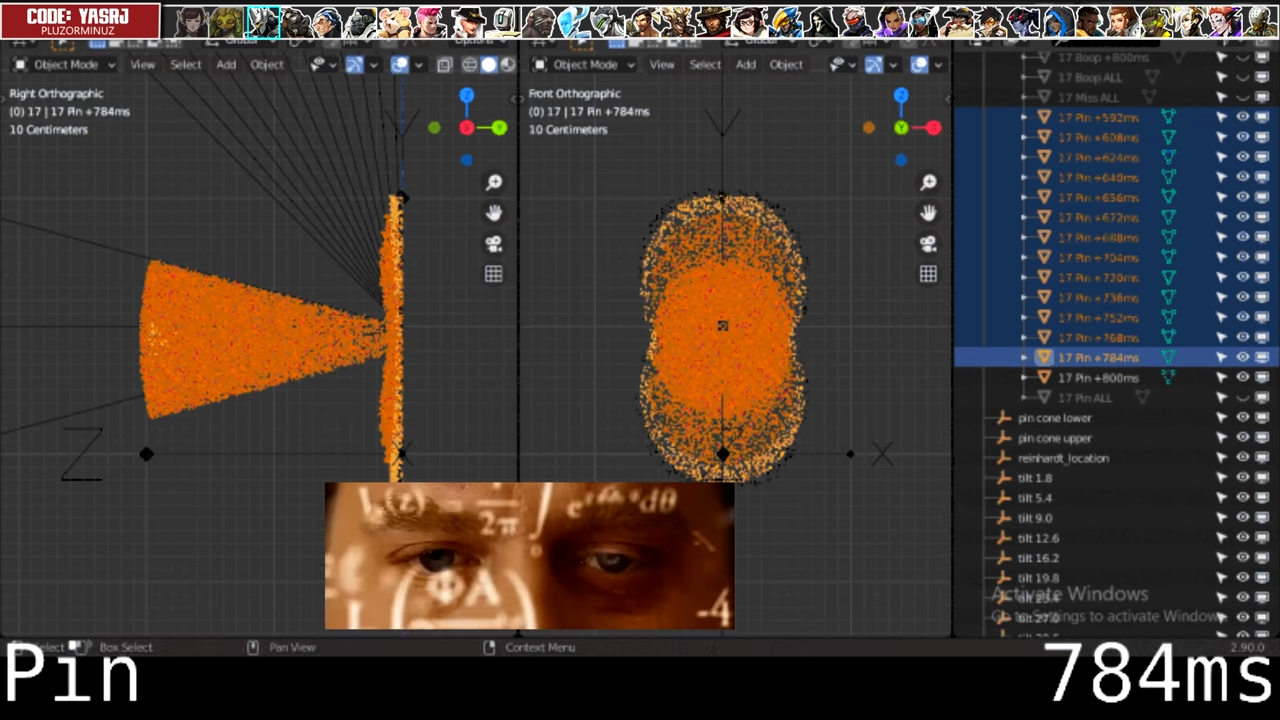
Task: Click zoom icon in Right Orthographic viewport
Action: (494, 182)
